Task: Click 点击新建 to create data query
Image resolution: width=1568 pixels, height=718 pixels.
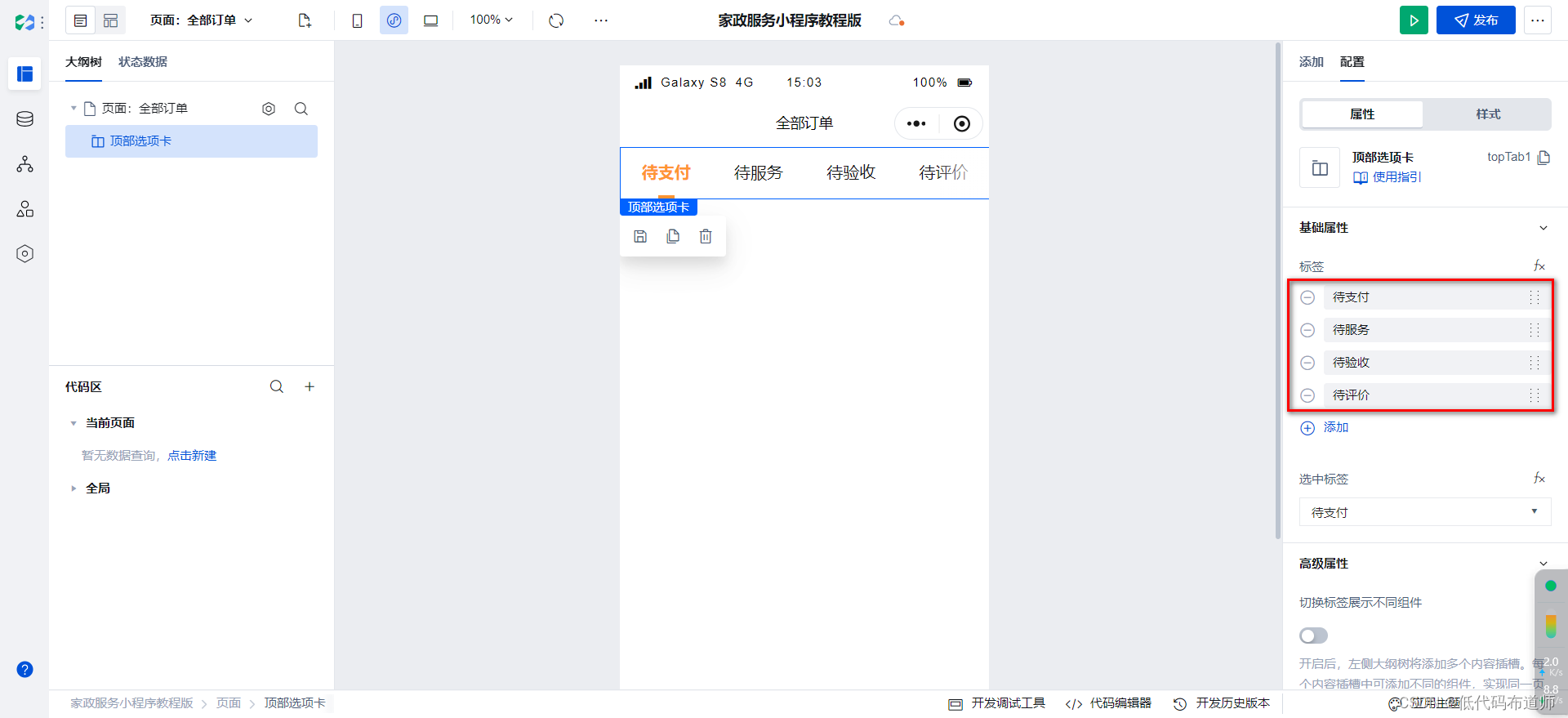Action: pos(192,456)
